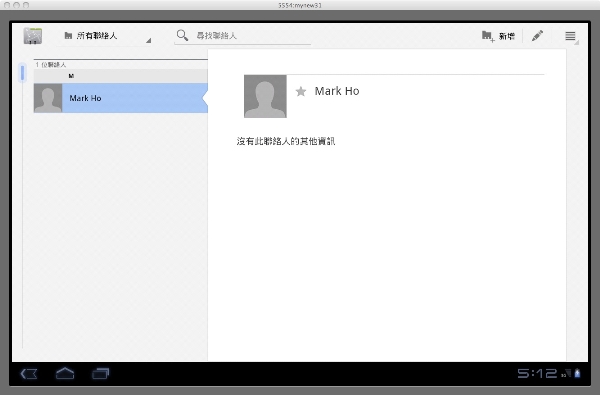Click the Mark Ho detail name
The width and height of the screenshot is (600, 395).
(337, 91)
